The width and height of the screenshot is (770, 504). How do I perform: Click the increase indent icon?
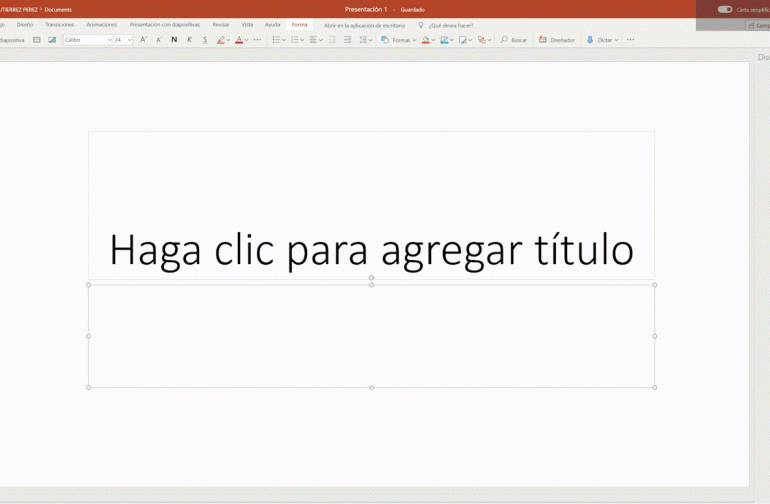click(x=347, y=40)
